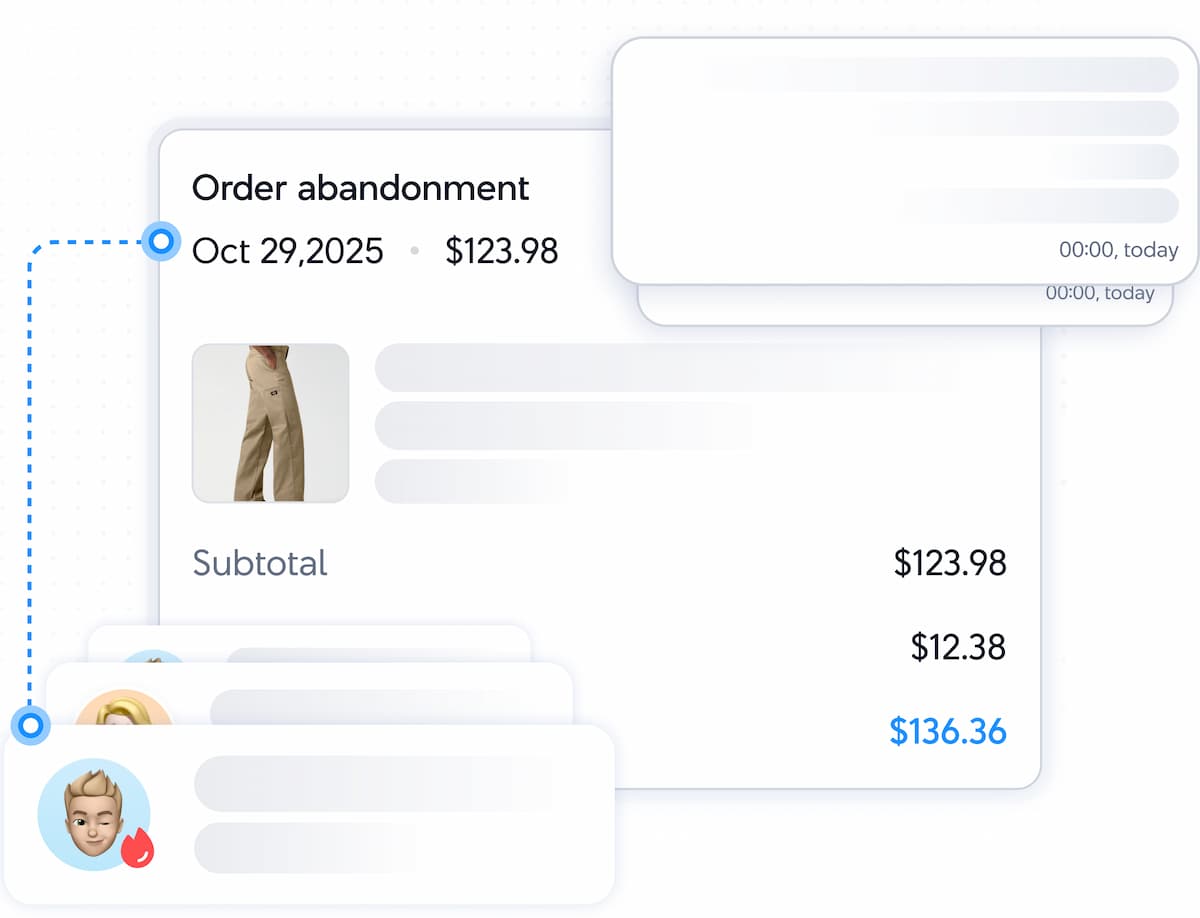Click the Order abandonment heading

(361, 187)
